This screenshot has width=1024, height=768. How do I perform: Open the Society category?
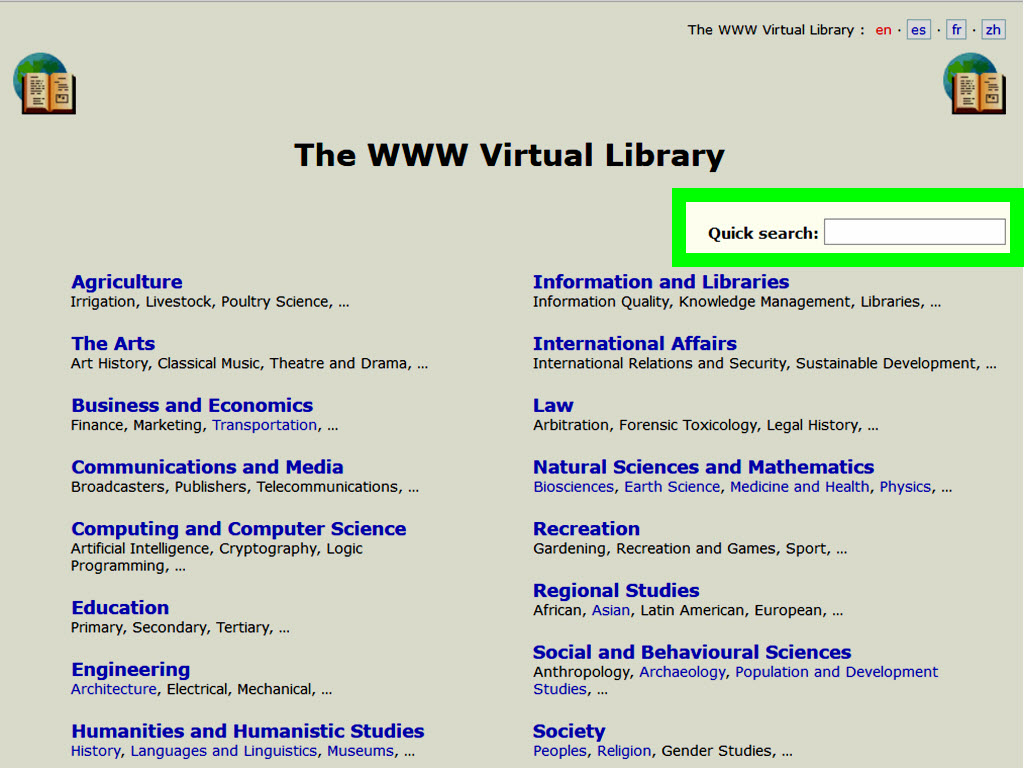[x=569, y=731]
